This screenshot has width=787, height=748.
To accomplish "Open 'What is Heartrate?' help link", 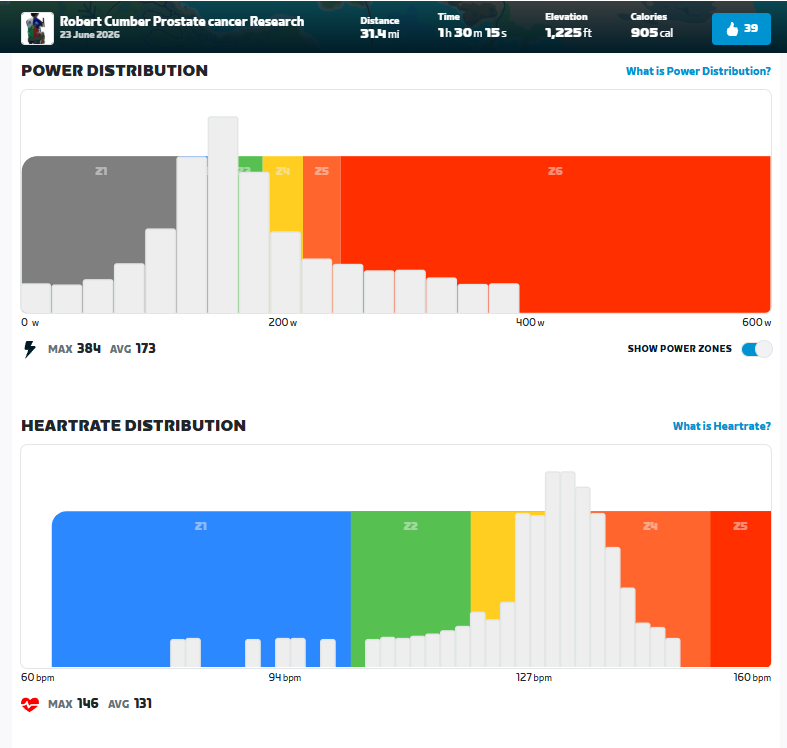I will (x=722, y=426).
